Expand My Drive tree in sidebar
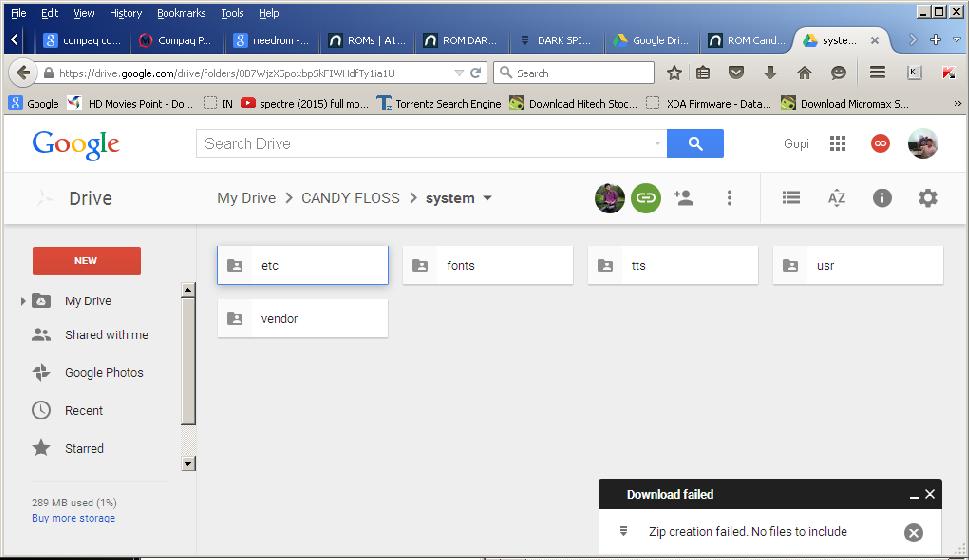 coord(24,301)
